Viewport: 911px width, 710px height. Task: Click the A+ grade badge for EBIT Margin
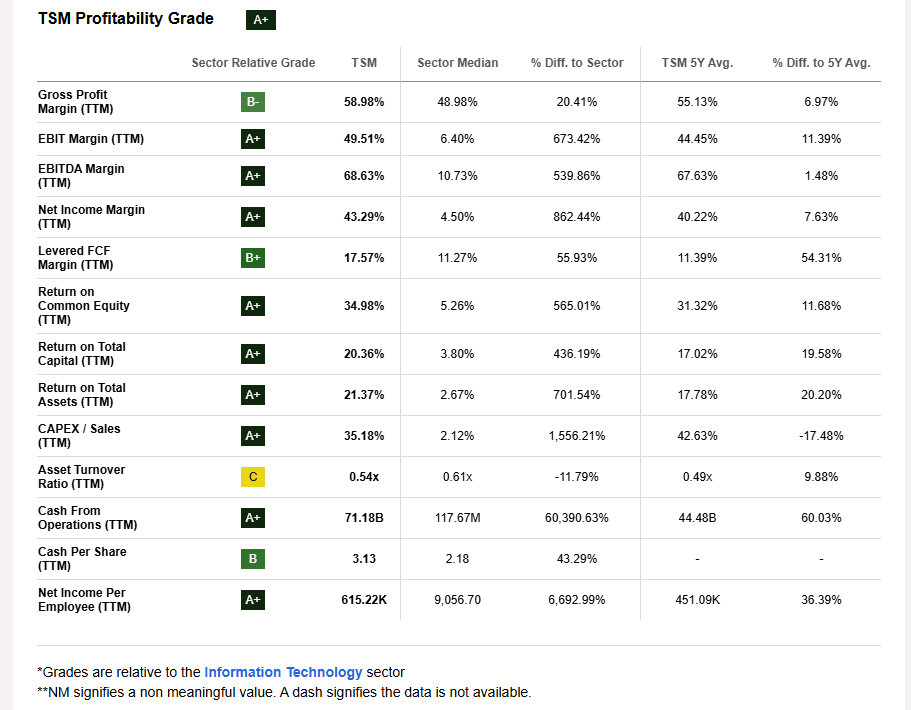[x=253, y=139]
